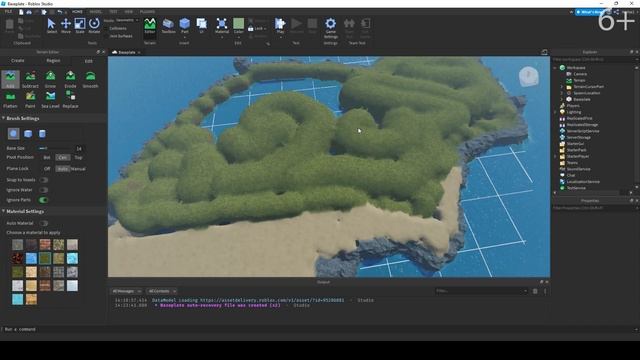Toggle Auto Material switch
The height and width of the screenshot is (360, 640).
click(44, 223)
